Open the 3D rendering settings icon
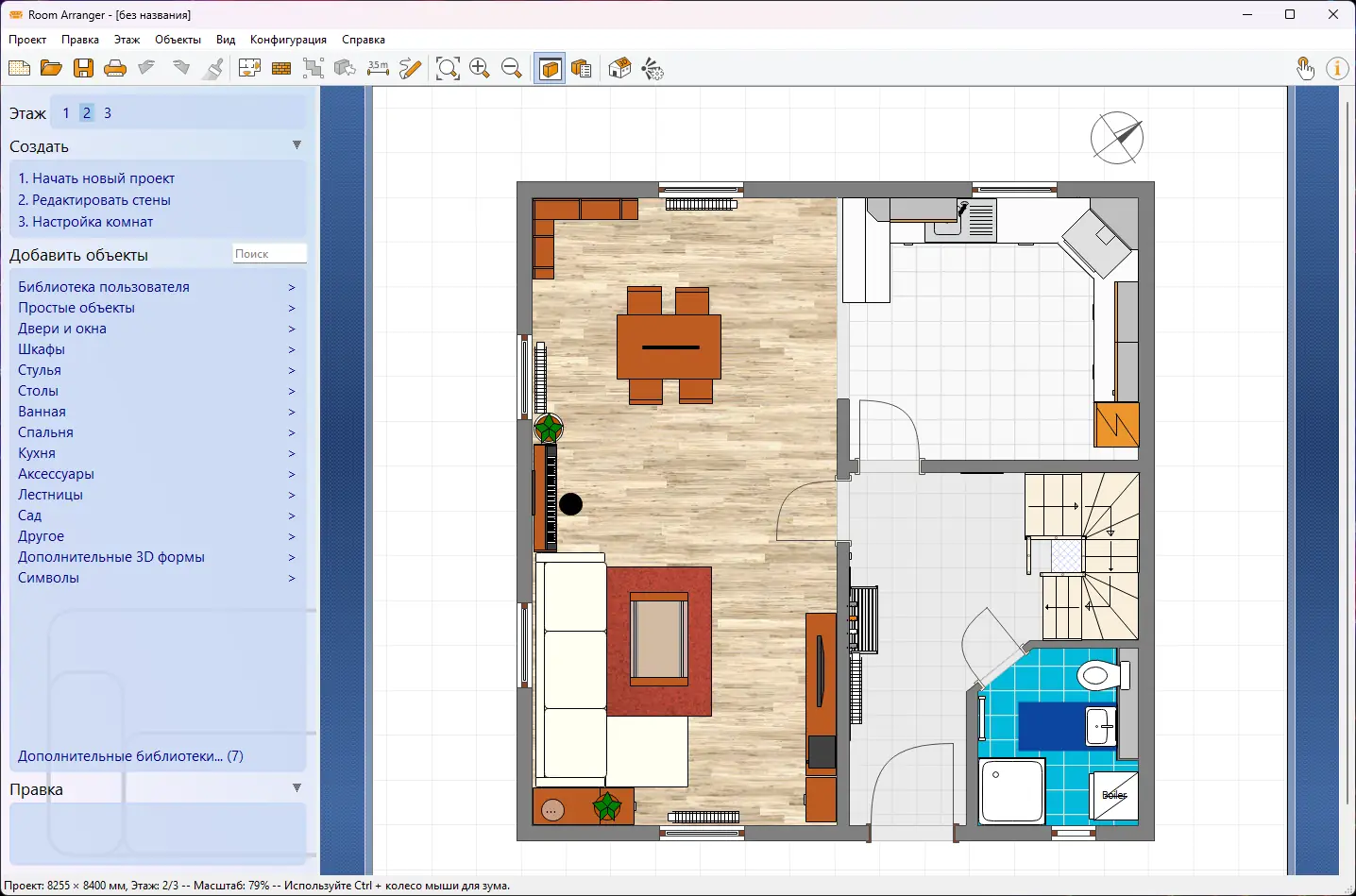The image size is (1356, 896). pyautogui.click(x=653, y=68)
